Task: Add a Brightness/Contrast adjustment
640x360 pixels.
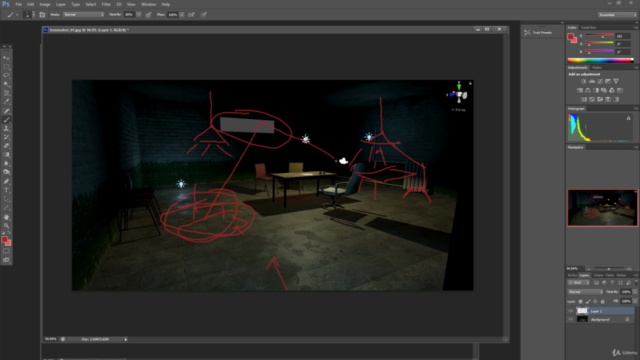Action: (x=584, y=81)
